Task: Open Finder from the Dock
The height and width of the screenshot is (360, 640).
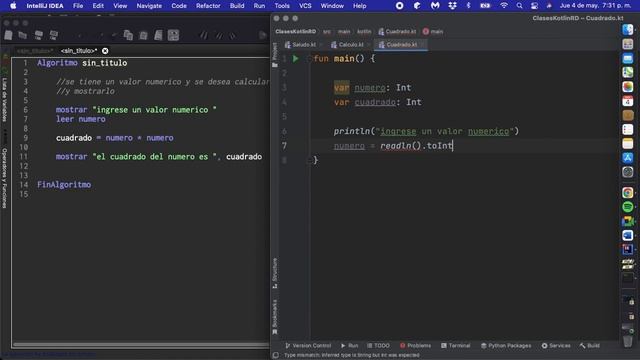Action: 628,29
